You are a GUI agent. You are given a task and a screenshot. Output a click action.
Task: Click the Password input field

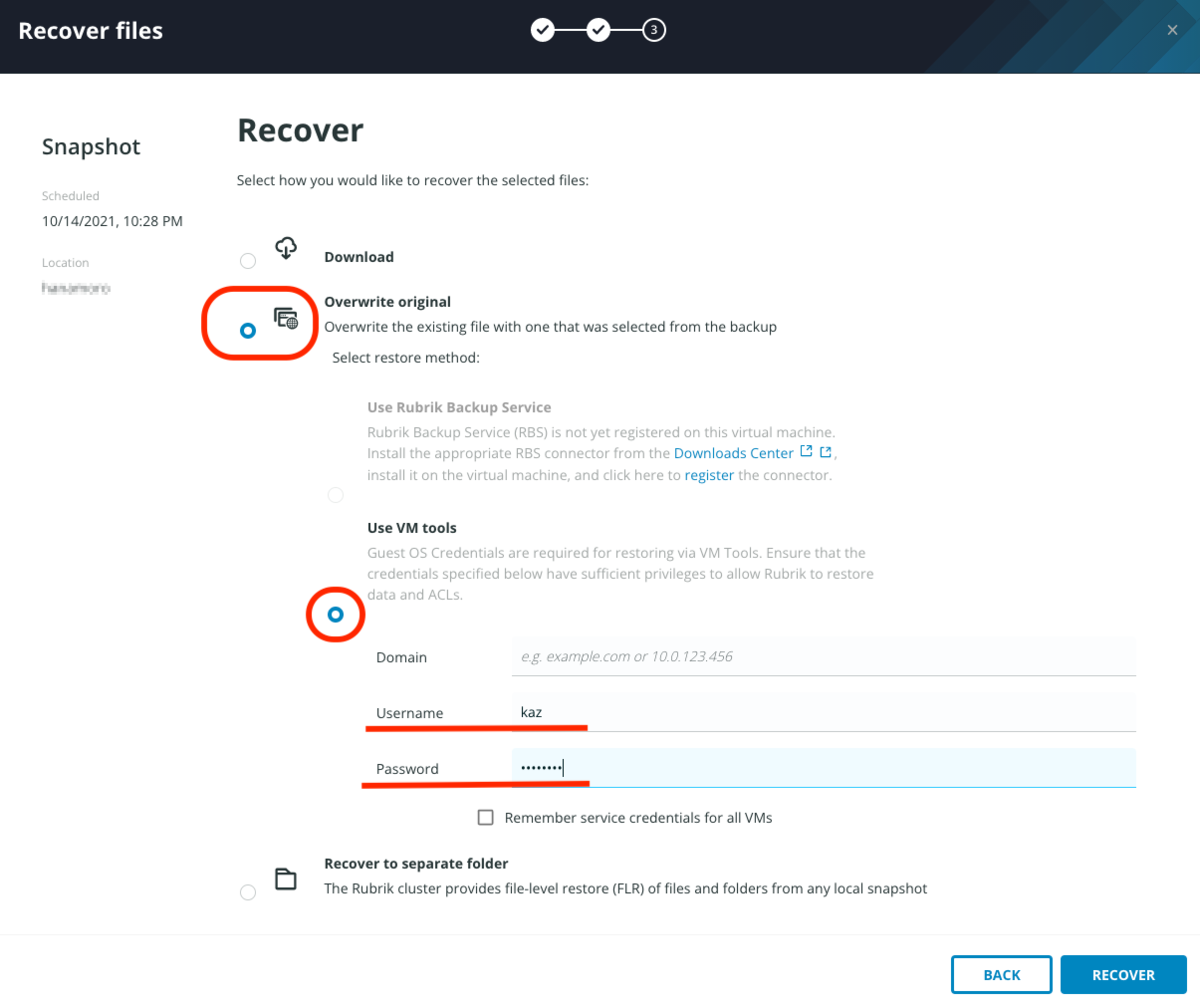click(x=823, y=768)
